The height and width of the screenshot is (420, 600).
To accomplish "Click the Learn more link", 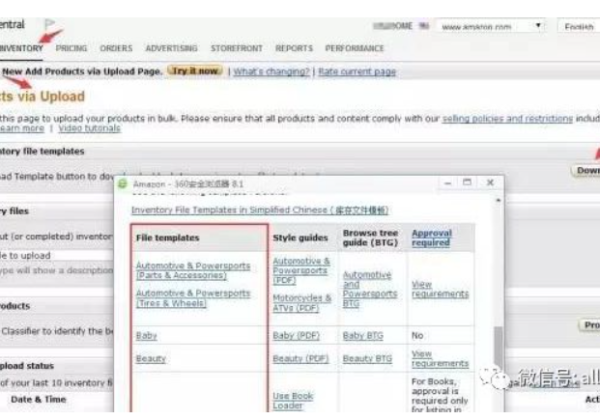I will (22, 128).
